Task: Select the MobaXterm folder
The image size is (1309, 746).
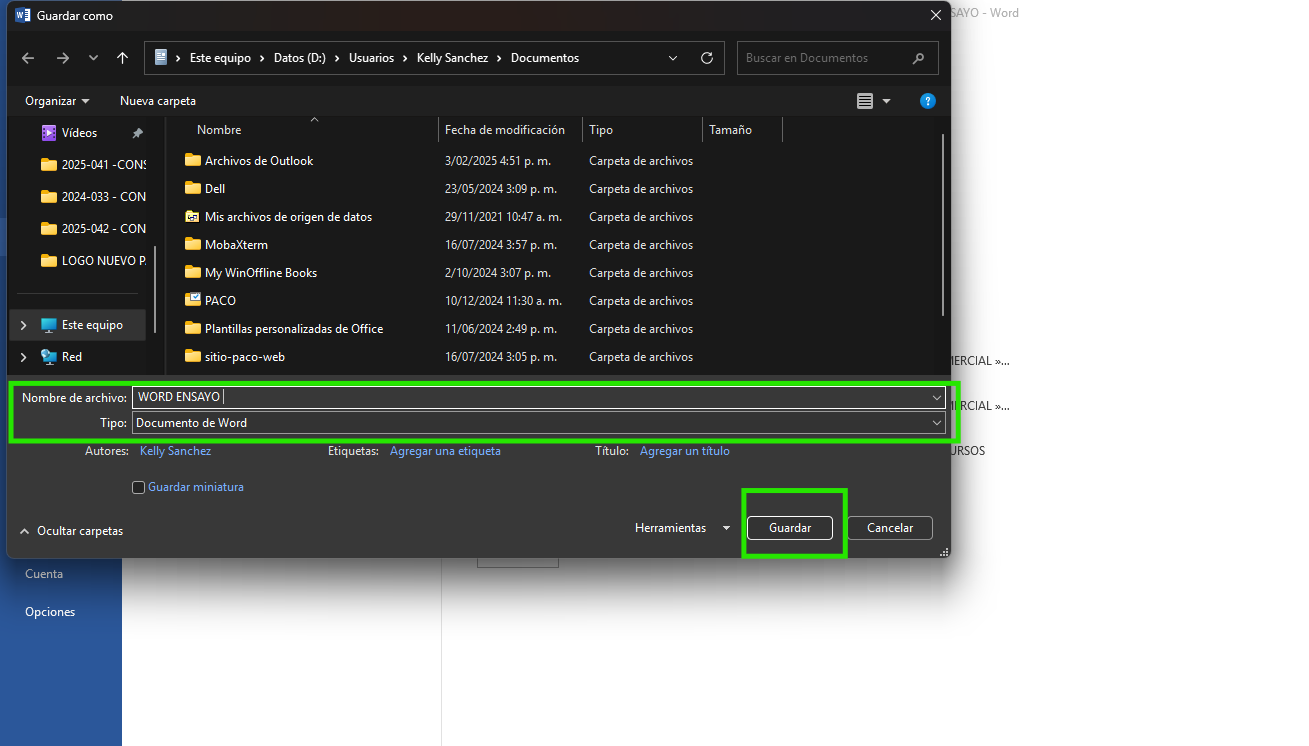Action: [x=236, y=245]
